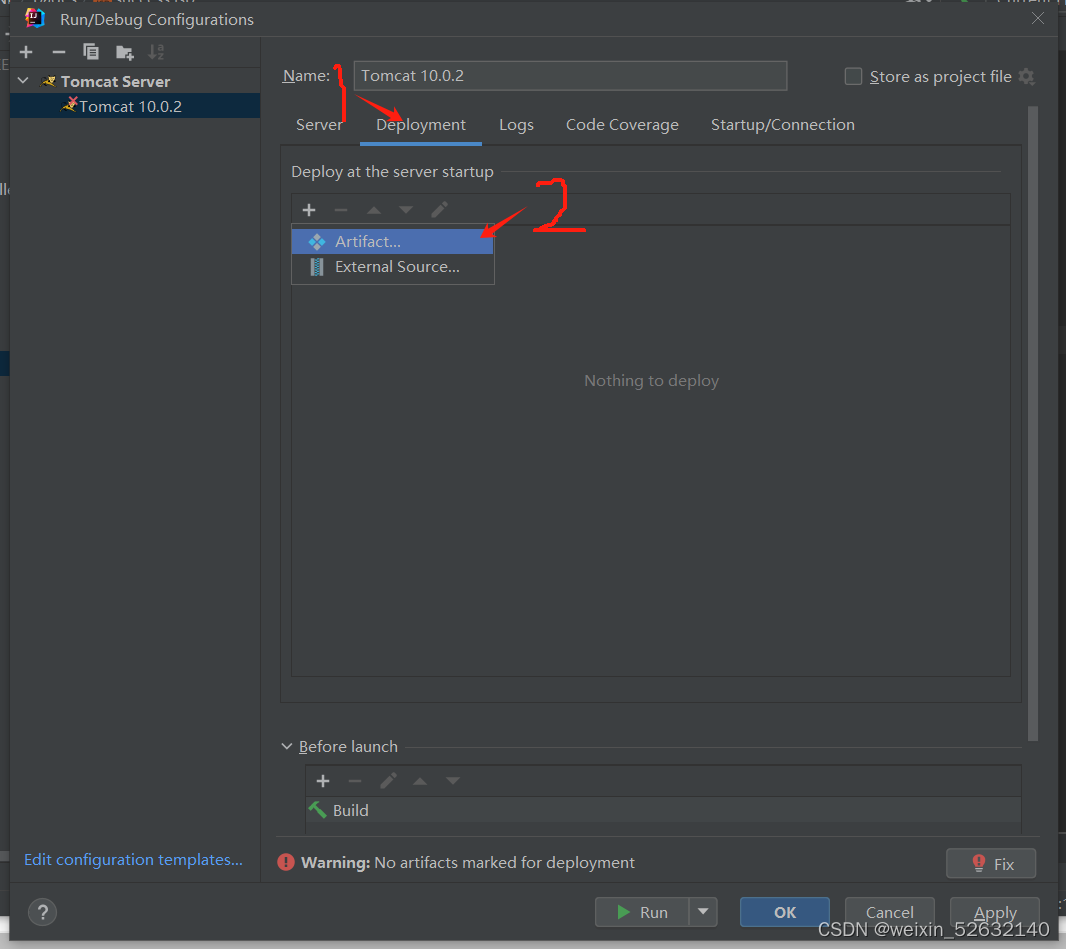1066x949 pixels.
Task: Switch to the Deployment tab
Action: pos(421,124)
